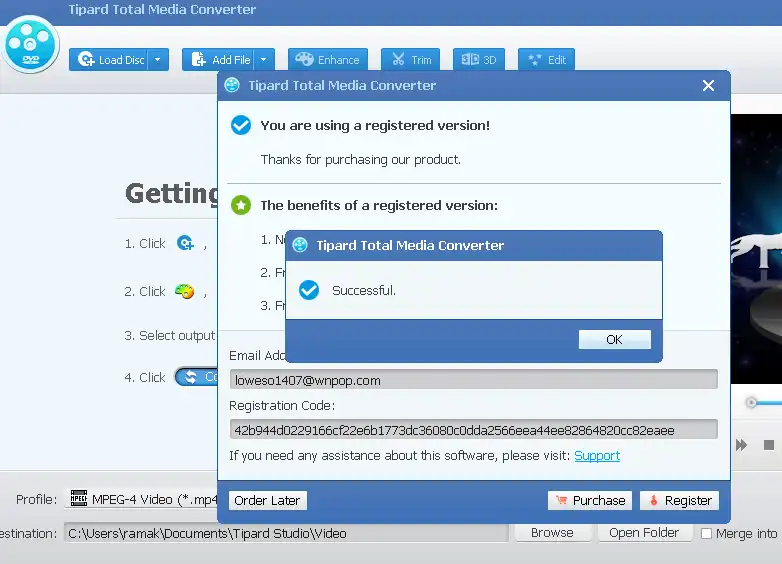
Task: Open the Add File dropdown arrow
Action: (265, 60)
